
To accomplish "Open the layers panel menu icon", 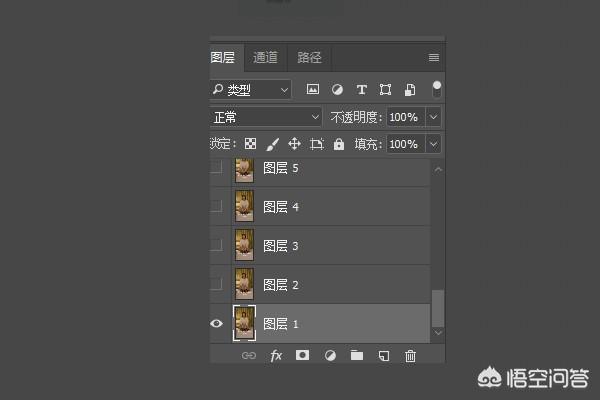I will 434,57.
